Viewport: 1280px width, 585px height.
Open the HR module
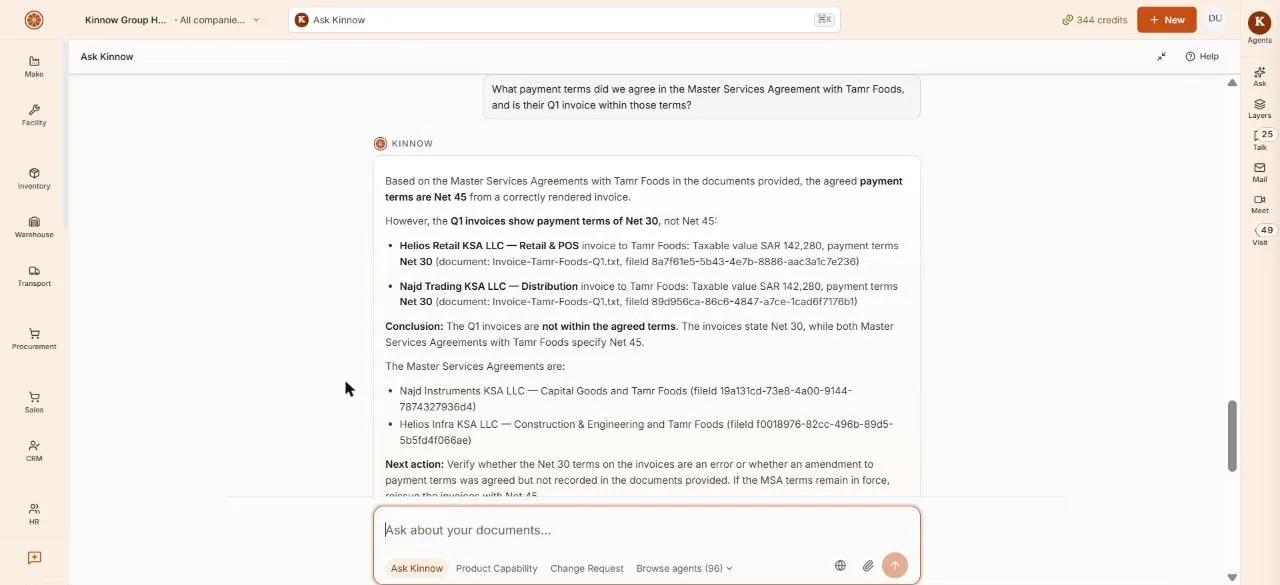pyautogui.click(x=34, y=514)
